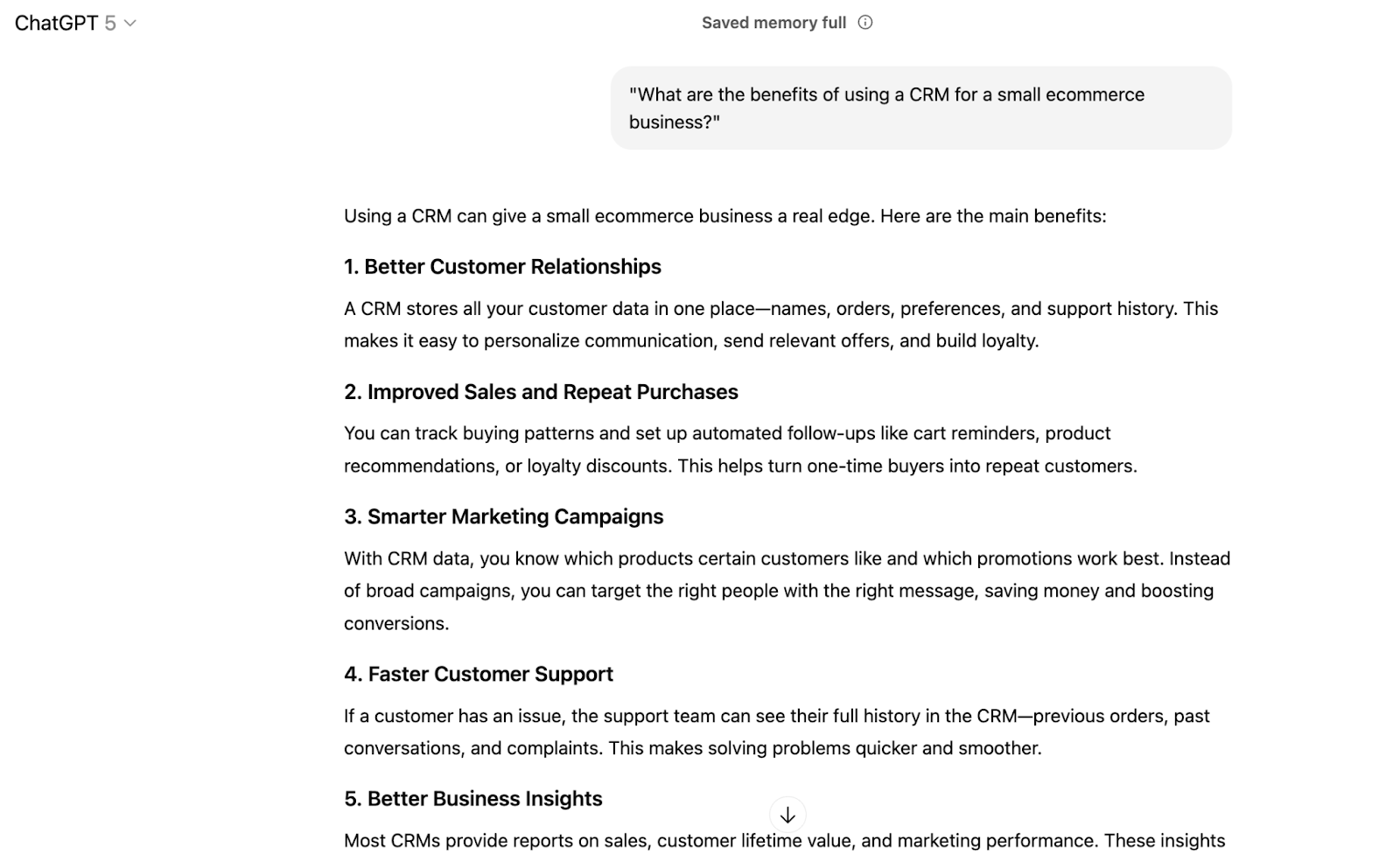The height and width of the screenshot is (855, 1400).
Task: Click the intro sentence of the assistant response
Action: click(x=724, y=215)
